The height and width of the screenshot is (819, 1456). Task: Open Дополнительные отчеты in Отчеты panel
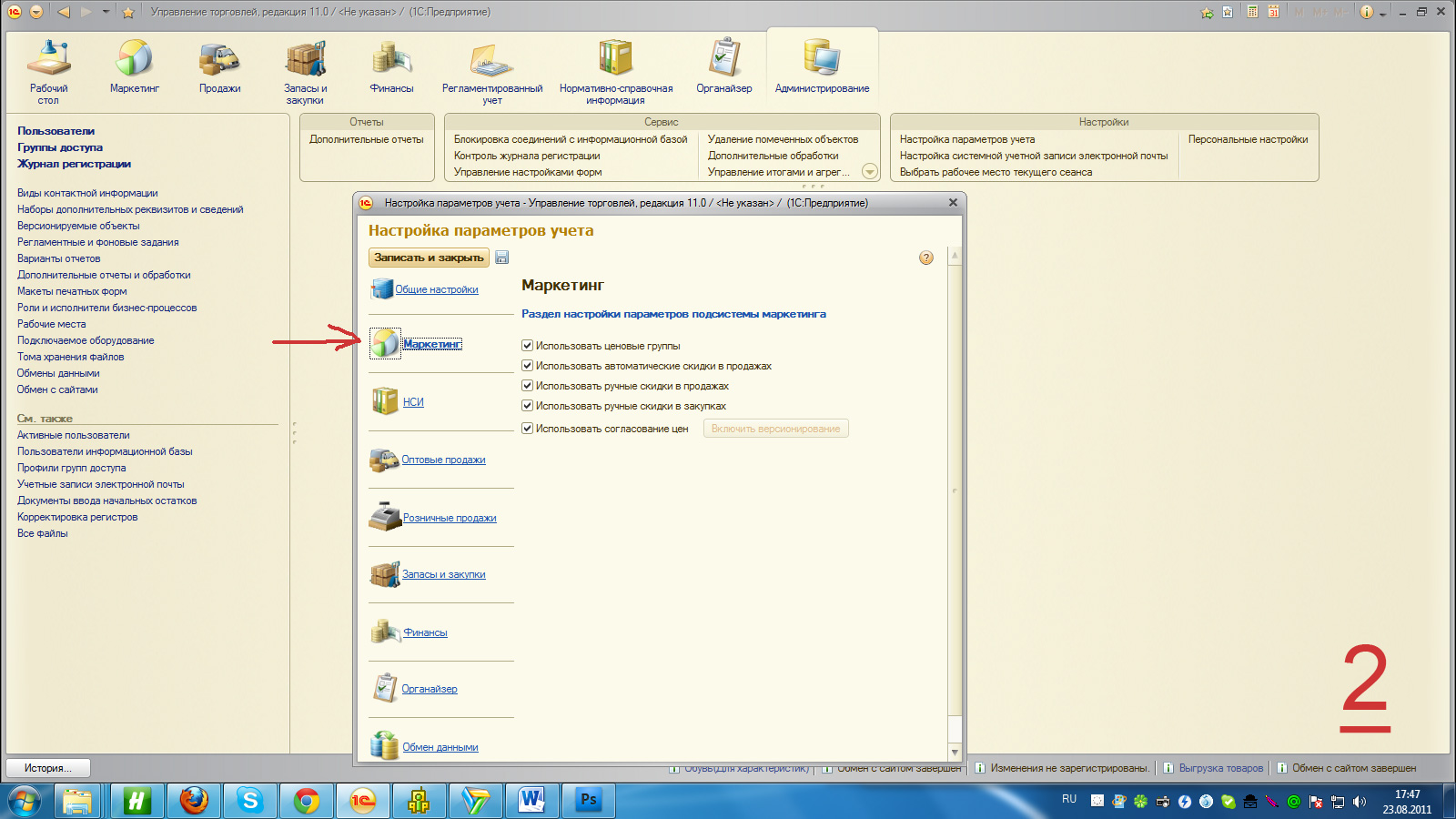click(367, 139)
